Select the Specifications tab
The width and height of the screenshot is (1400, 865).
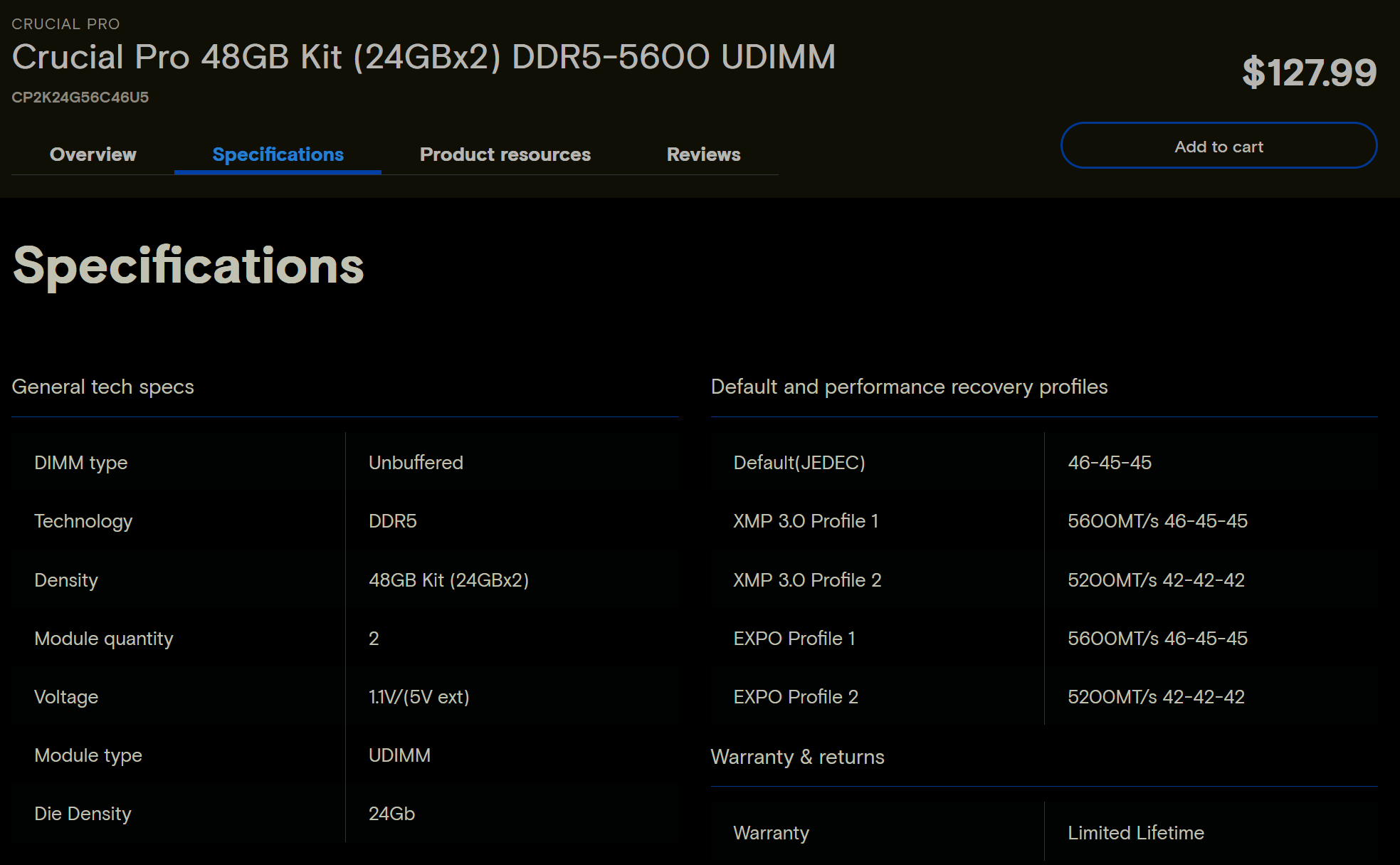278,154
